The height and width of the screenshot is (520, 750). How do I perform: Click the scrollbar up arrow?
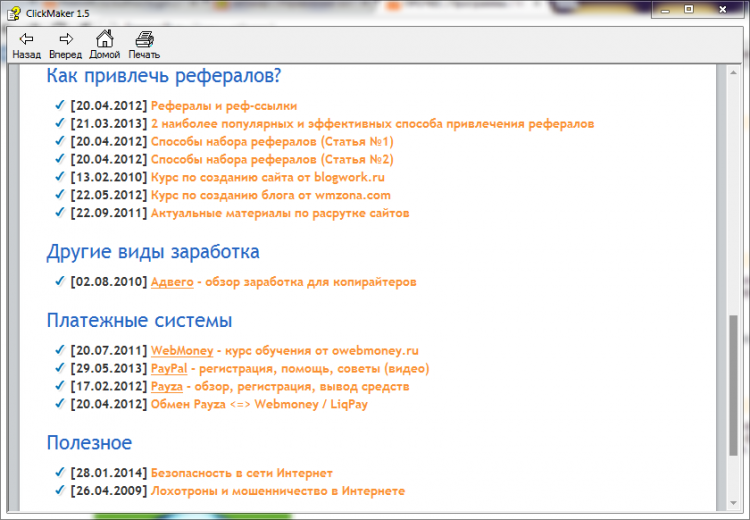733,72
